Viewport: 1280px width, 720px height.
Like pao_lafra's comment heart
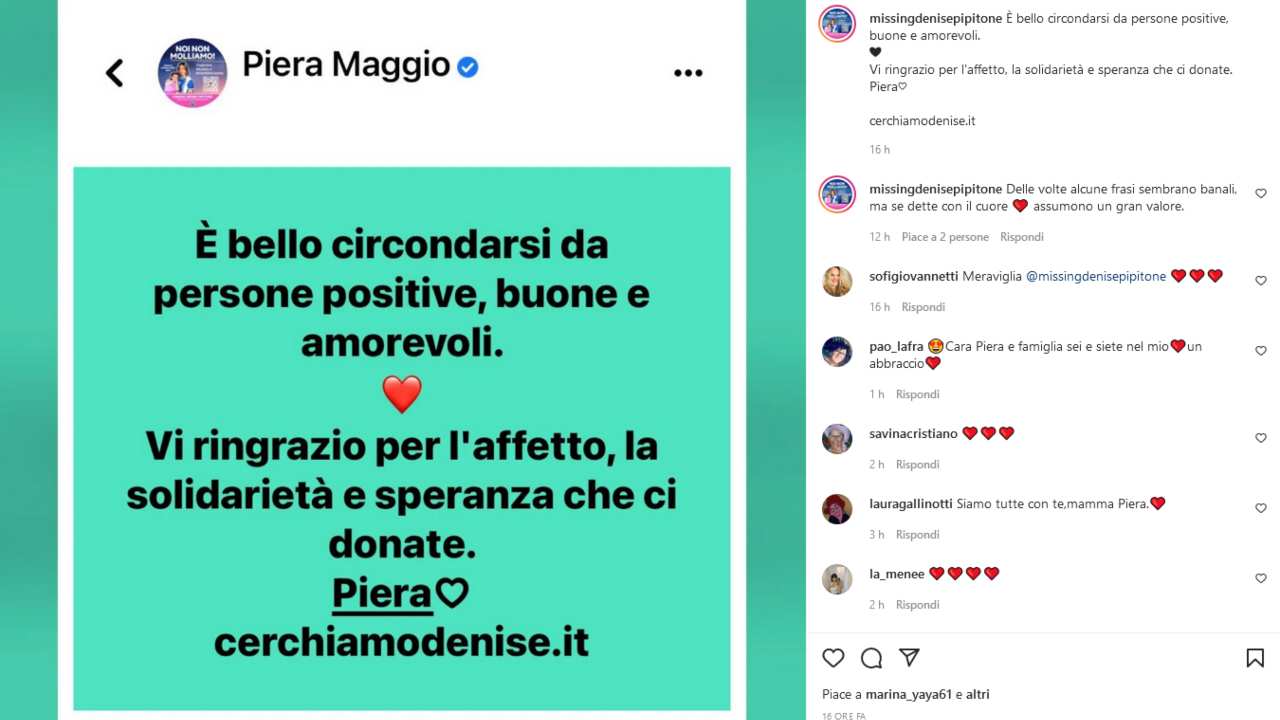point(1260,351)
